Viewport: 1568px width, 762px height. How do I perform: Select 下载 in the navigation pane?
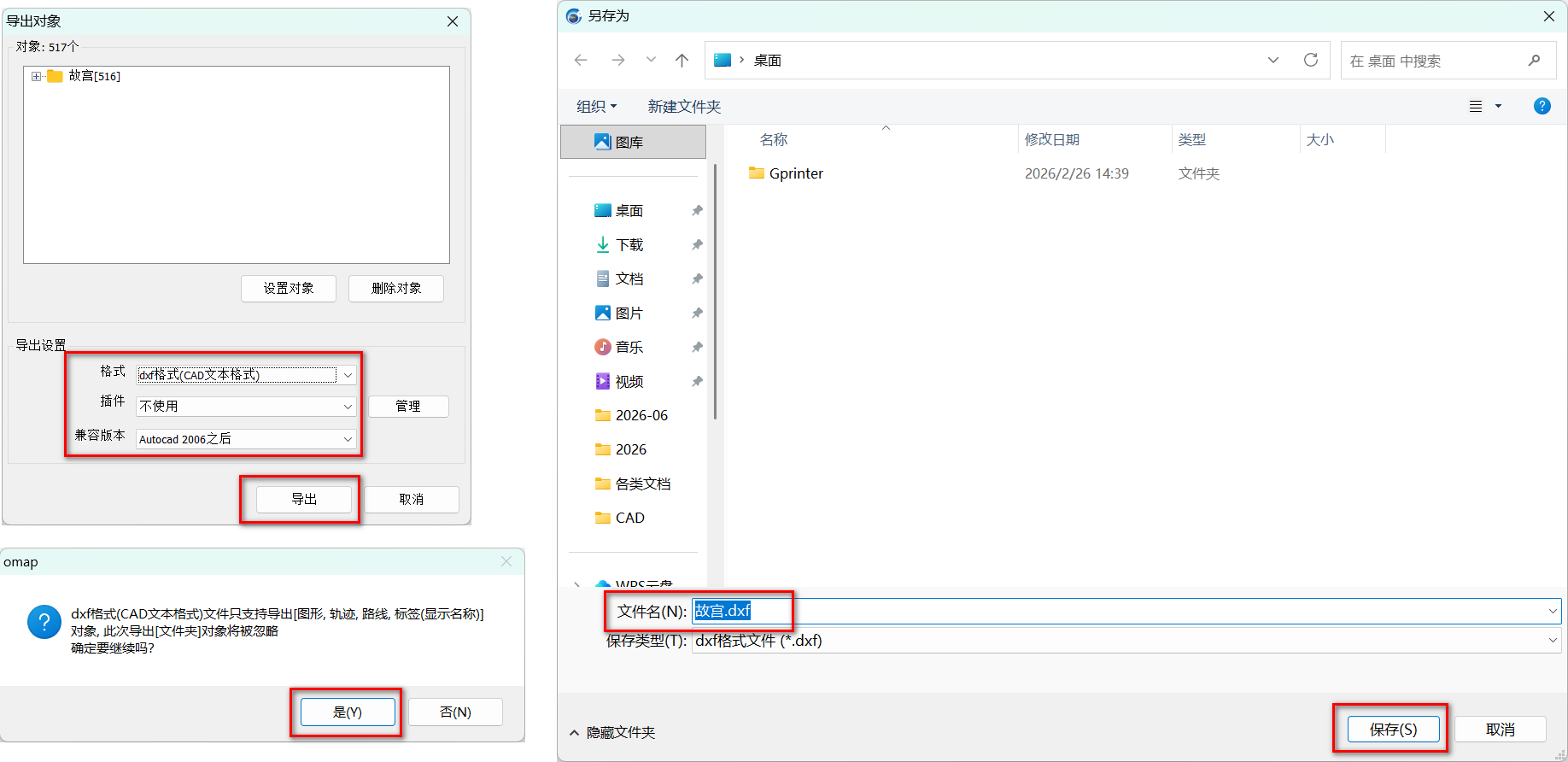[x=629, y=244]
